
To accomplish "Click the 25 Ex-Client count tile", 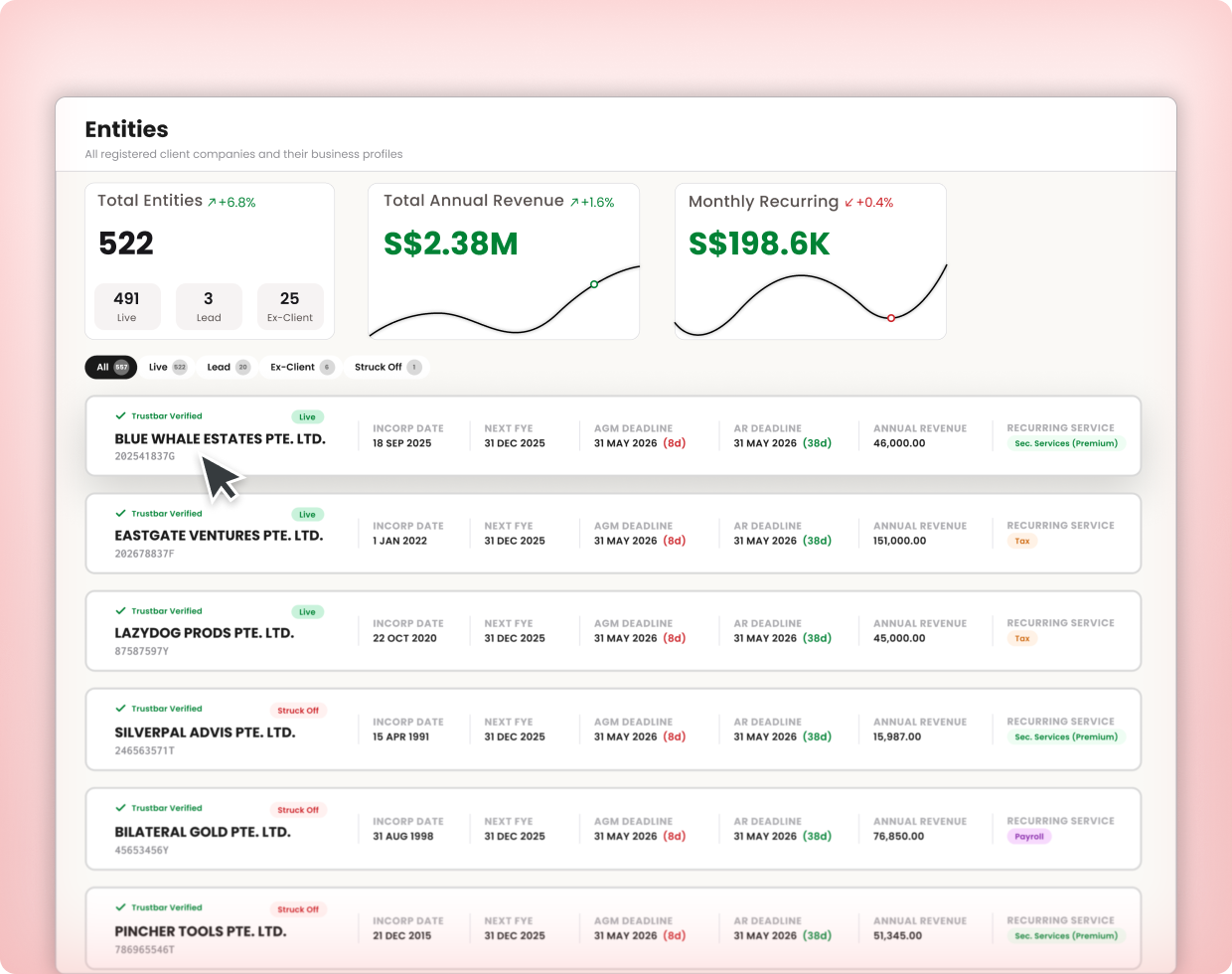I will pyautogui.click(x=289, y=306).
